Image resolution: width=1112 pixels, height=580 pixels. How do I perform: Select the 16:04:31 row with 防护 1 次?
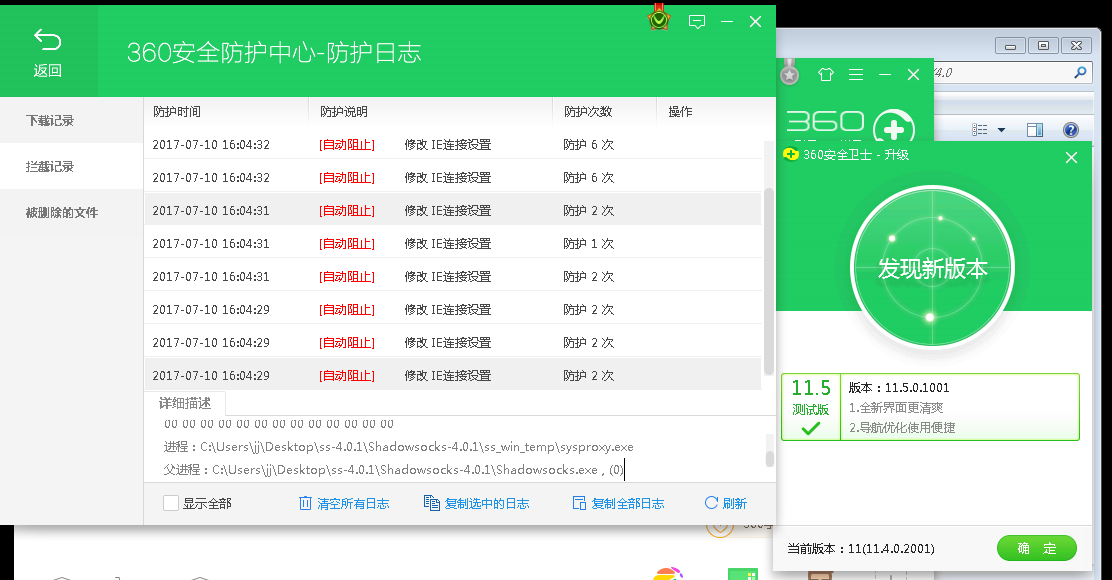(x=452, y=243)
